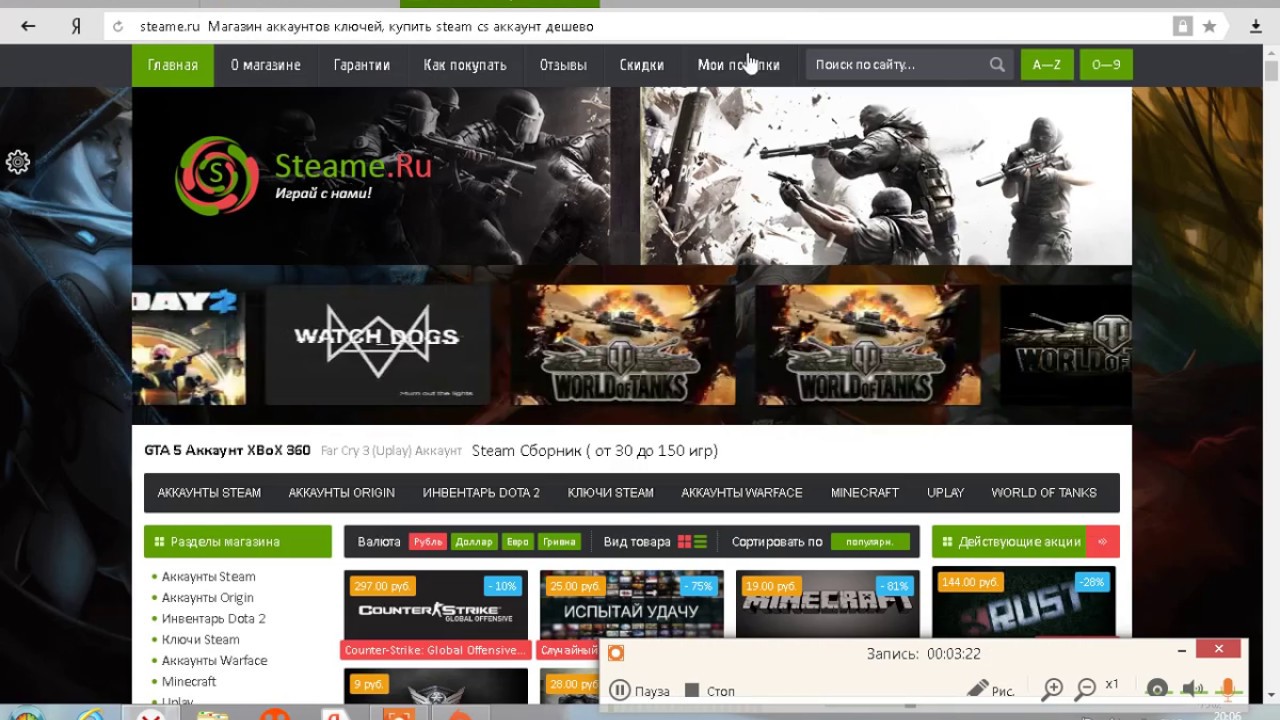Click the A—Z alphabetical filter button
Image resolution: width=1280 pixels, height=720 pixels.
[1047, 65]
